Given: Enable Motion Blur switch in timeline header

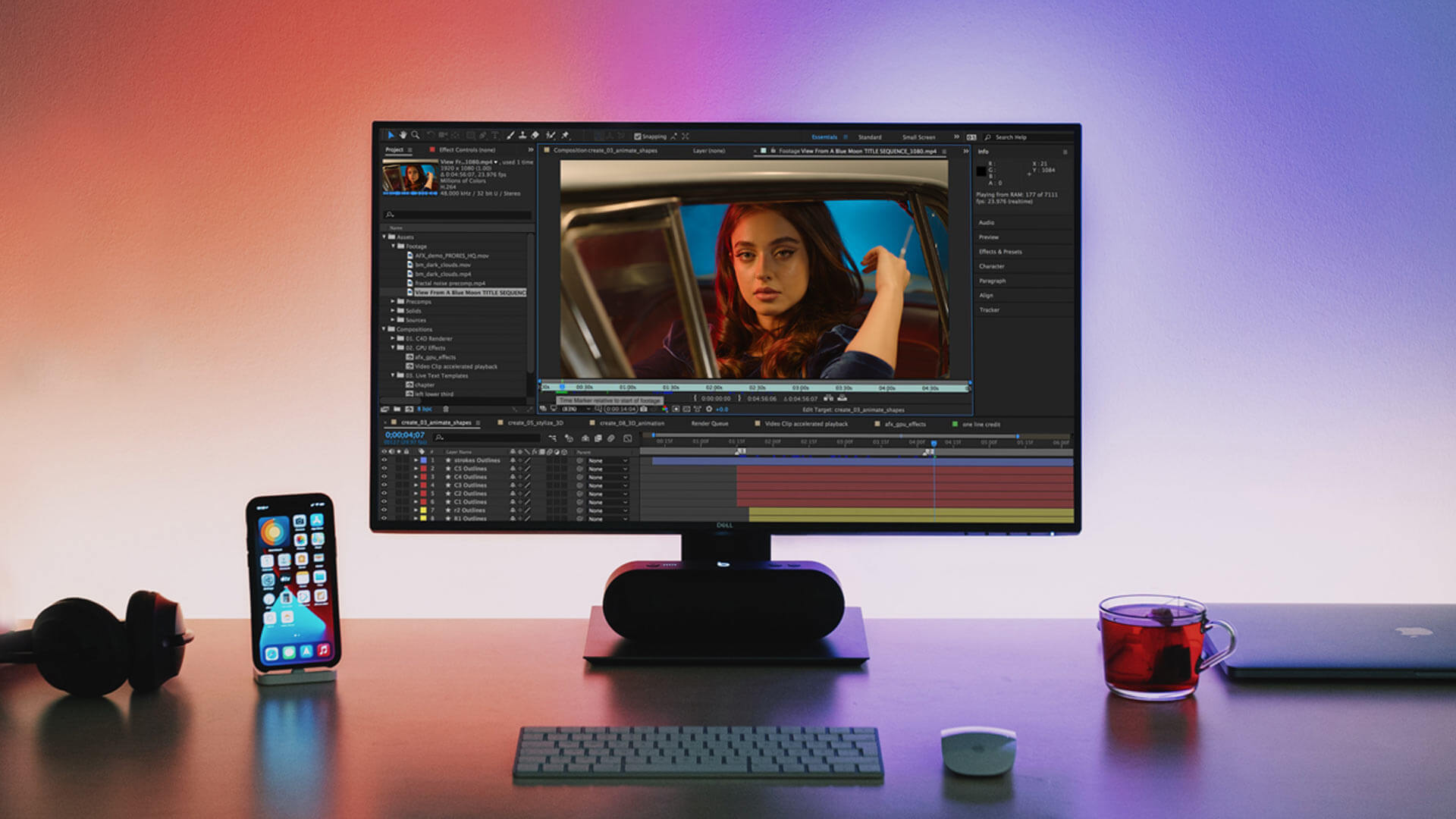Looking at the screenshot, I should coord(611,438).
